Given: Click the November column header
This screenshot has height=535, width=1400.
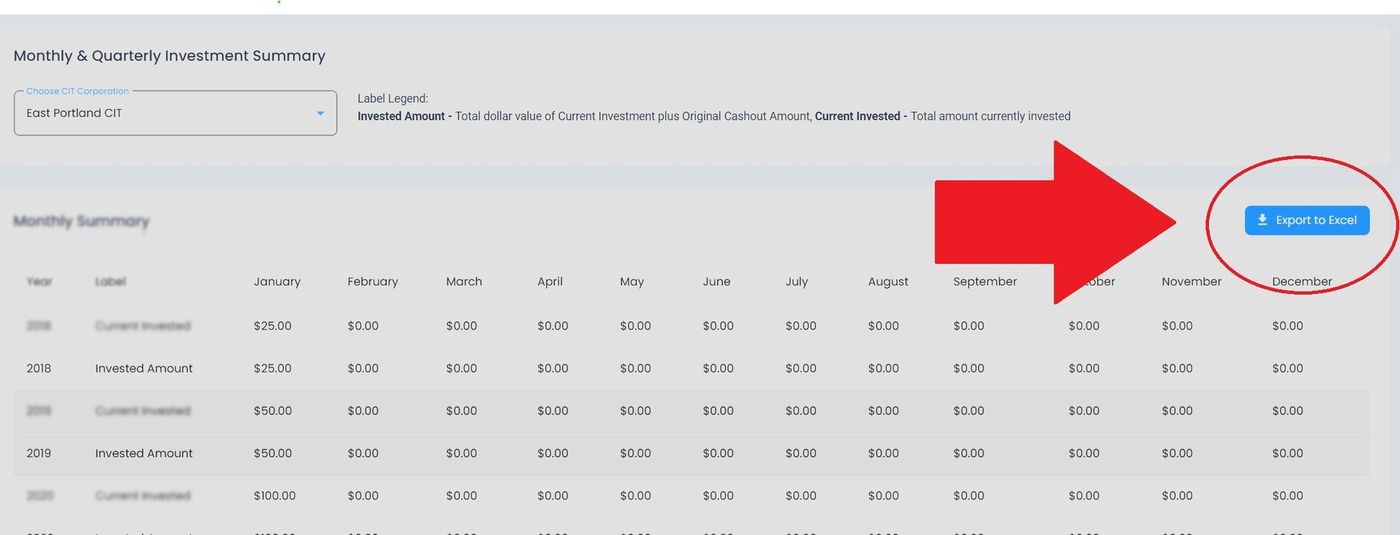Looking at the screenshot, I should point(1191,282).
